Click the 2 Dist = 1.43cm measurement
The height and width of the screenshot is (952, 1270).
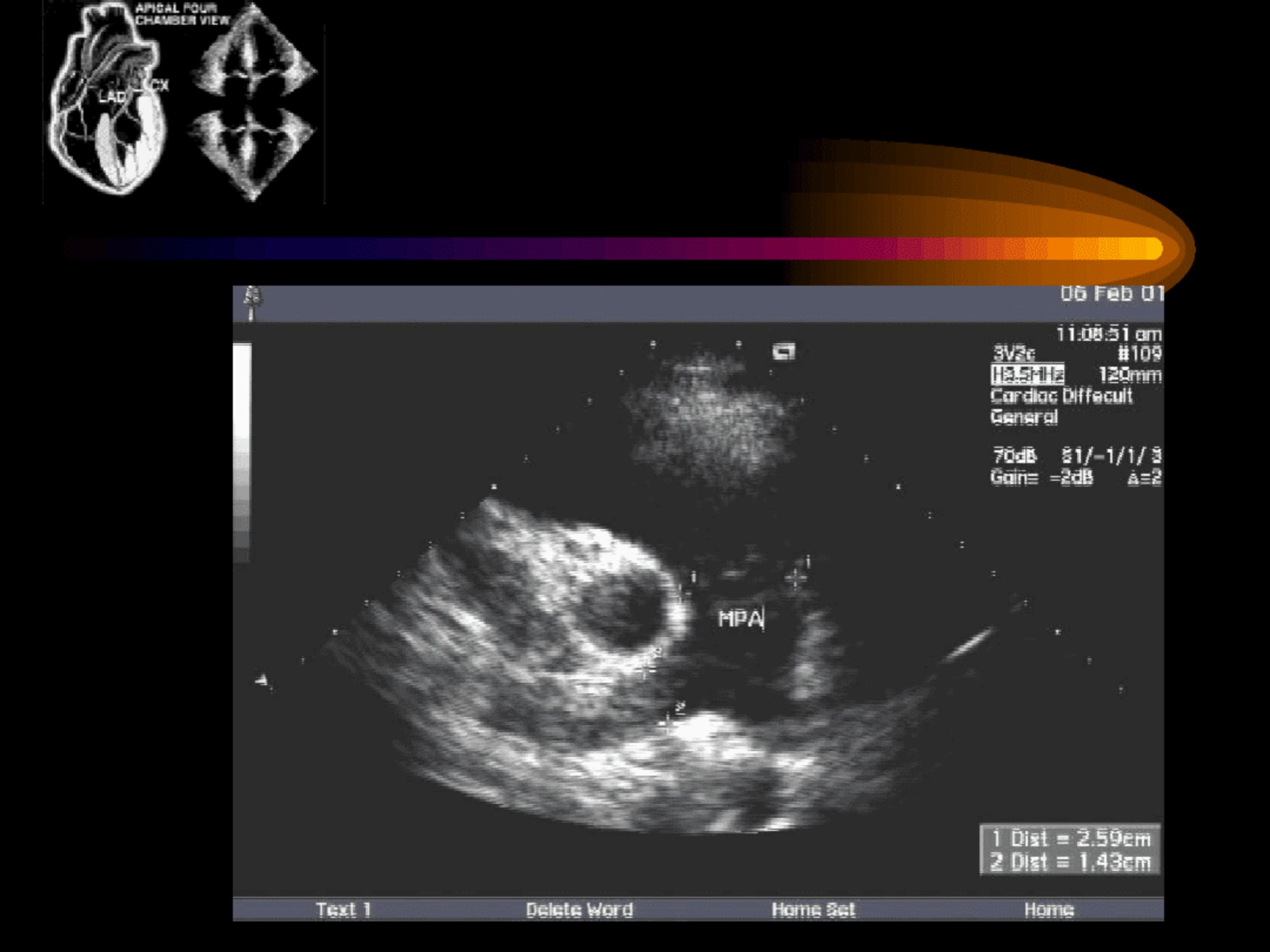1070,862
